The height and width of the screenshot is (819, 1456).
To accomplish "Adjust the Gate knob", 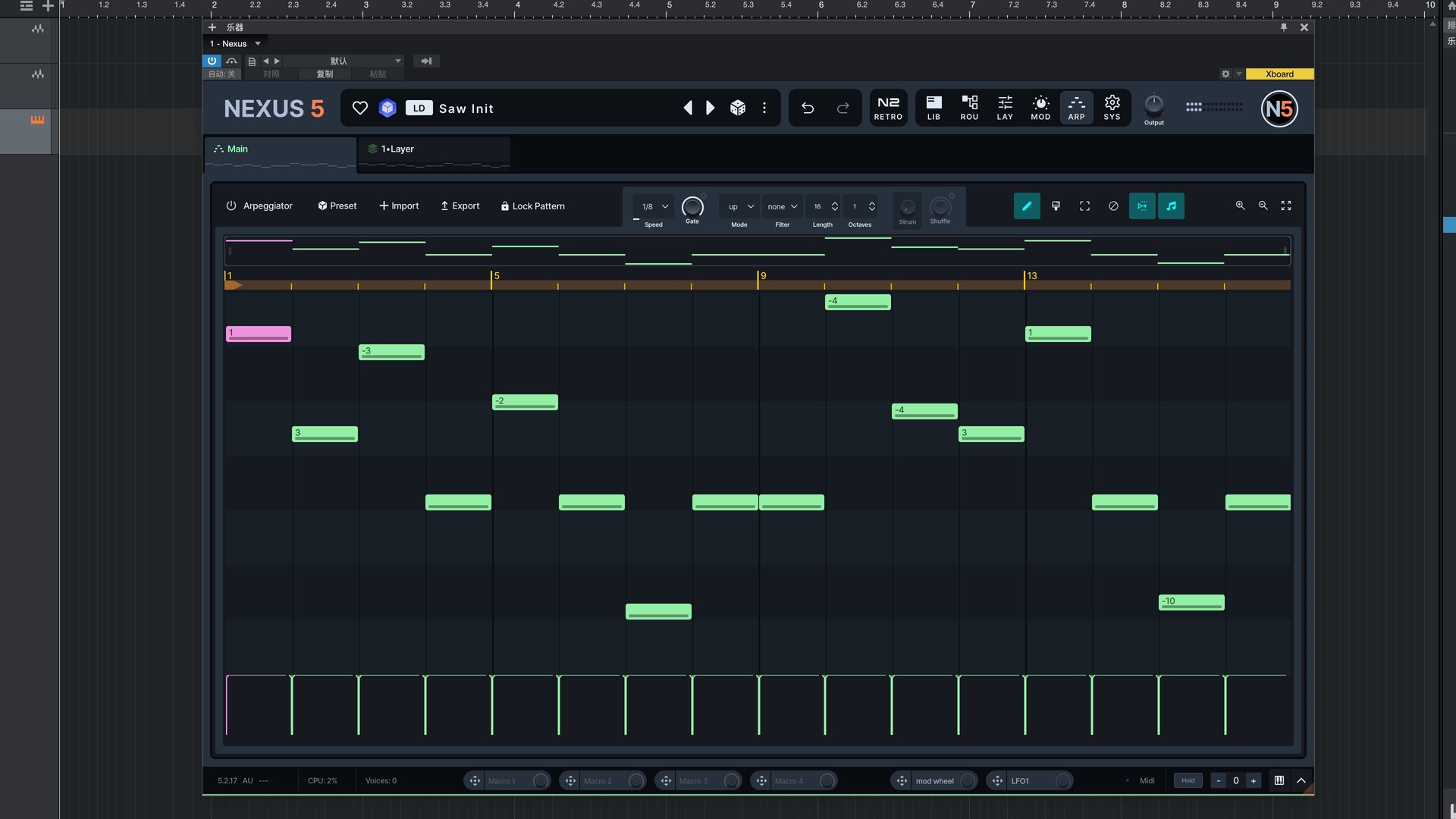I will click(x=692, y=206).
